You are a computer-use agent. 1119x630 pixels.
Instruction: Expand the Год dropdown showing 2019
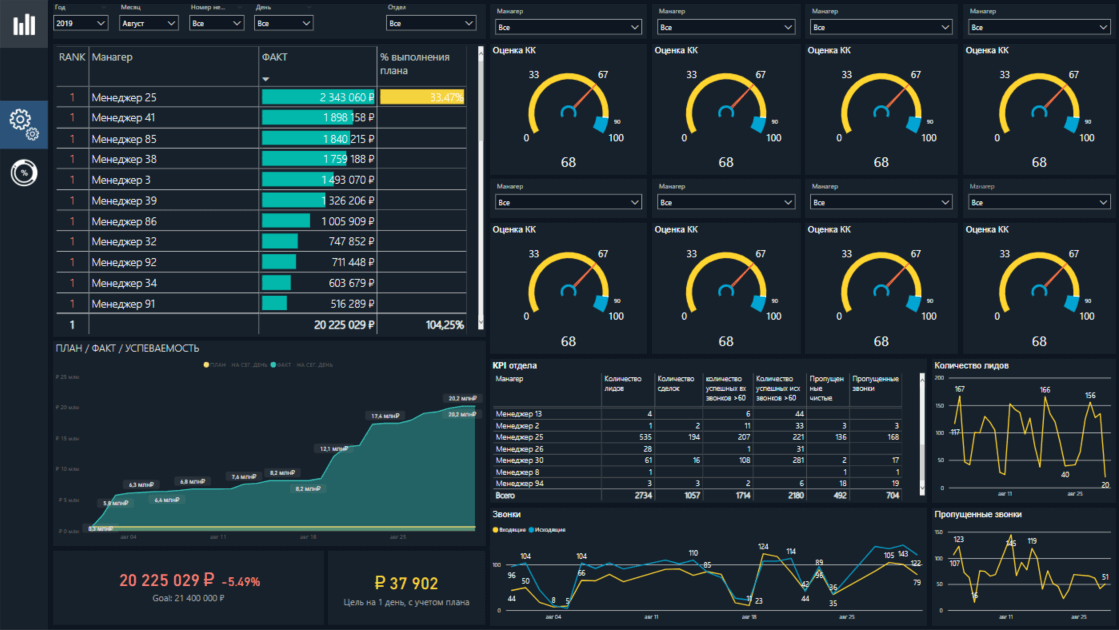81,22
